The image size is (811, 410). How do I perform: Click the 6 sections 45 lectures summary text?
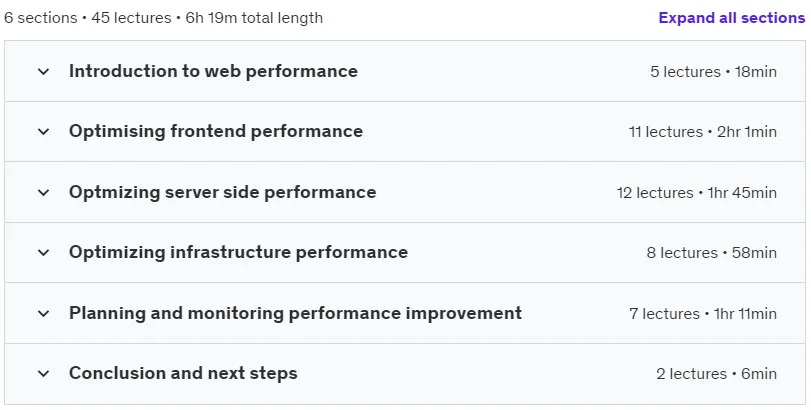click(x=163, y=18)
